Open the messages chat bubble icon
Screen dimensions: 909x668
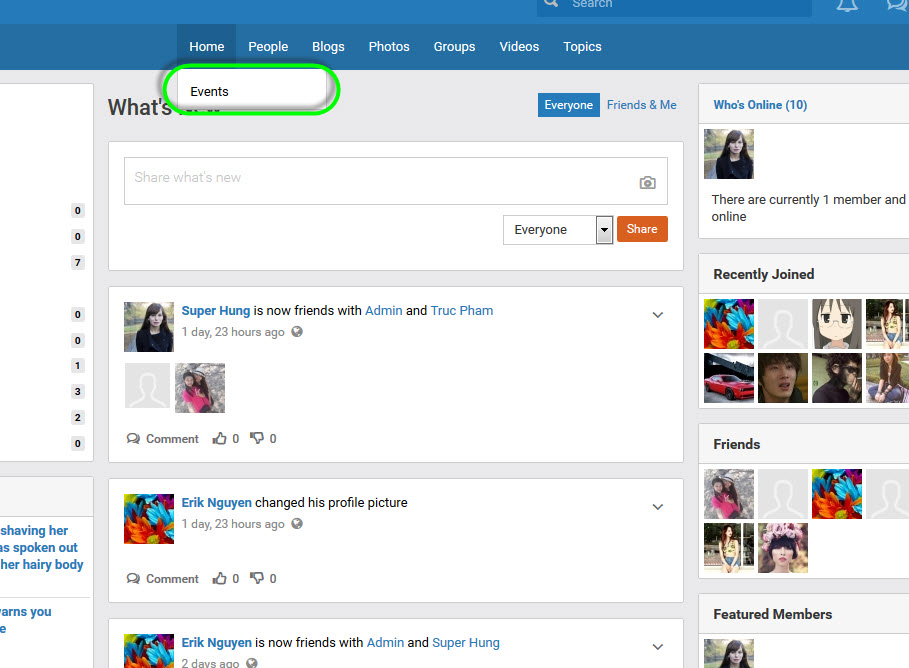point(897,5)
